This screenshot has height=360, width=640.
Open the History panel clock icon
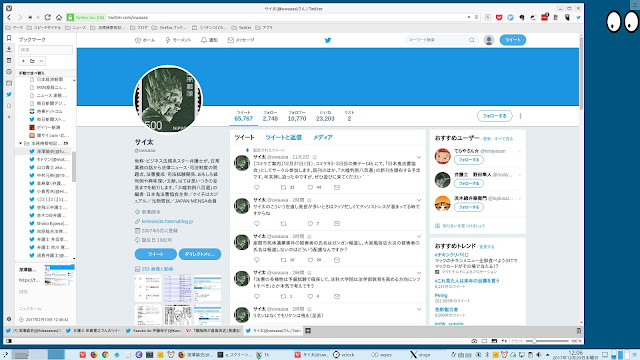tap(9, 72)
